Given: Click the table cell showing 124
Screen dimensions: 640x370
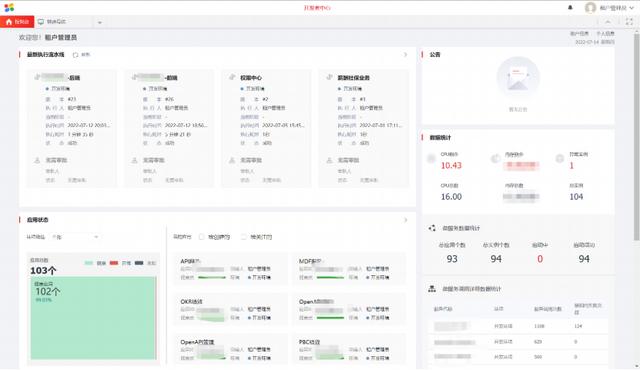Looking at the screenshot, I should pyautogui.click(x=578, y=326).
